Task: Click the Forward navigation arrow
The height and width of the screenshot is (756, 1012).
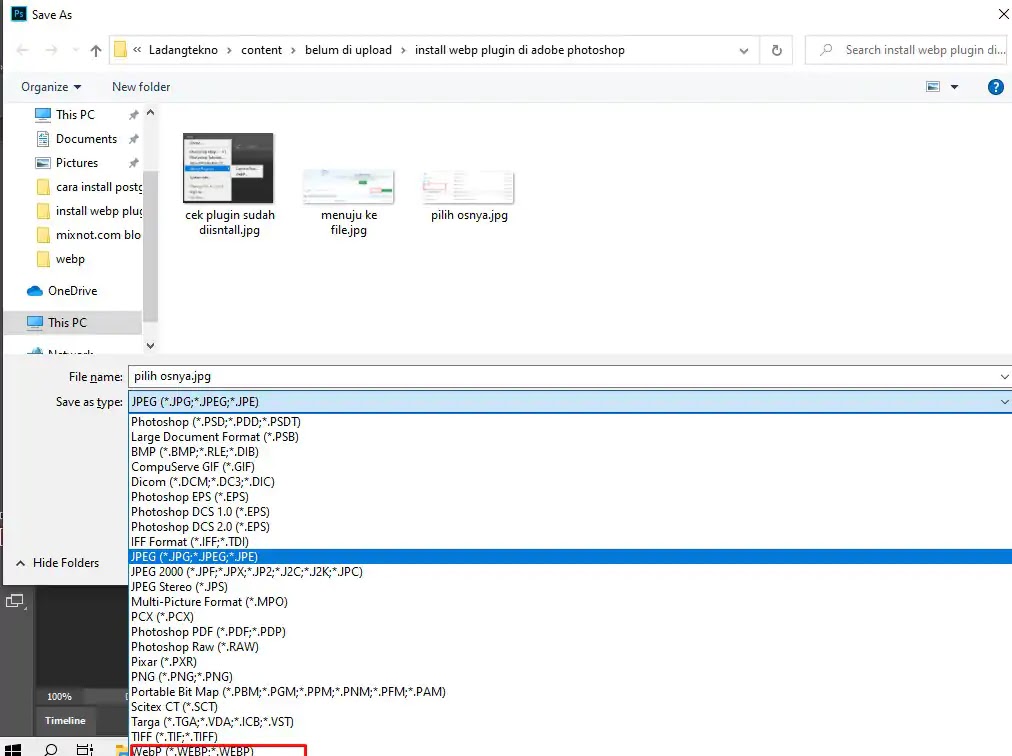Action: pyautogui.click(x=51, y=50)
